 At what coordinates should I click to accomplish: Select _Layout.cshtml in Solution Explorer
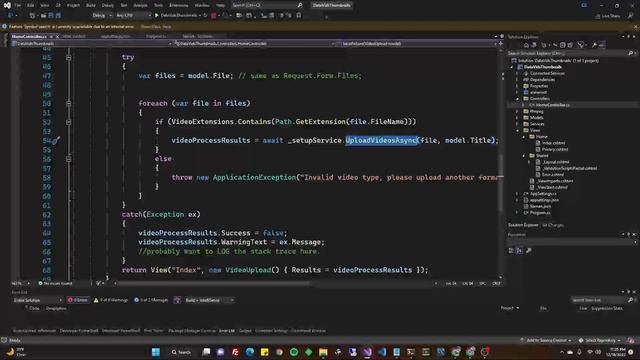pos(555,162)
